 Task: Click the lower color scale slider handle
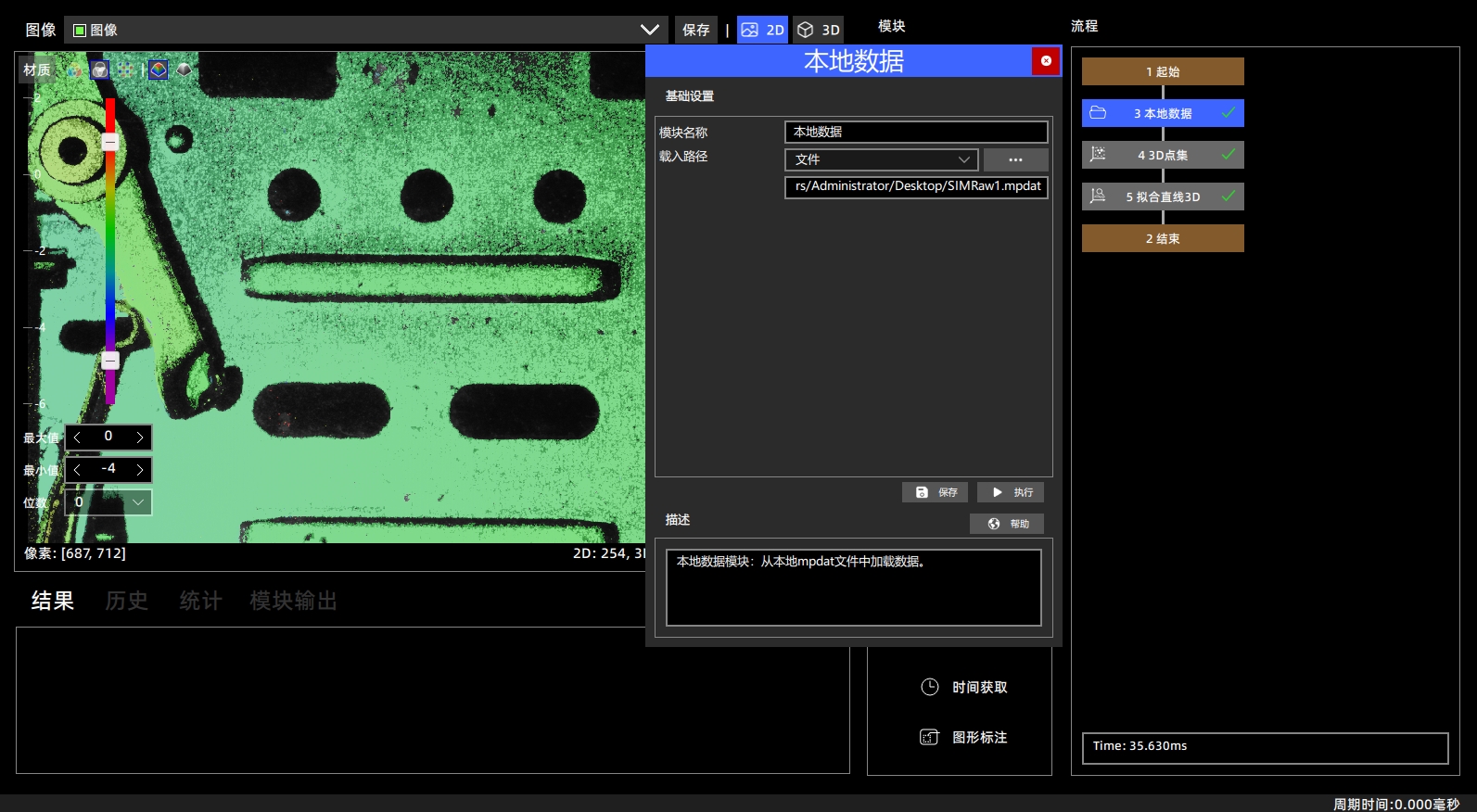click(x=110, y=361)
